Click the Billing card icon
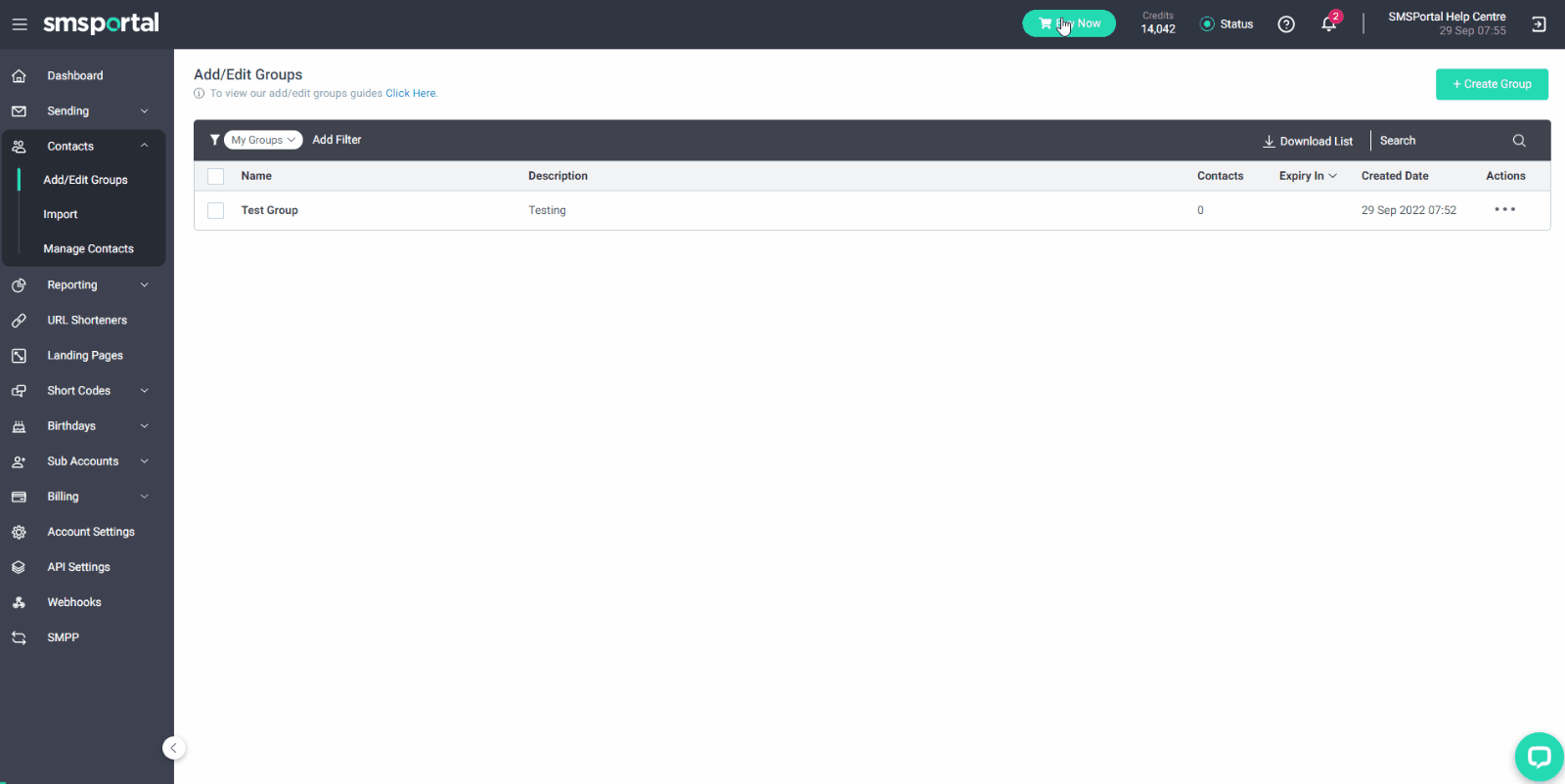Viewport: 1565px width, 784px height. [x=19, y=497]
